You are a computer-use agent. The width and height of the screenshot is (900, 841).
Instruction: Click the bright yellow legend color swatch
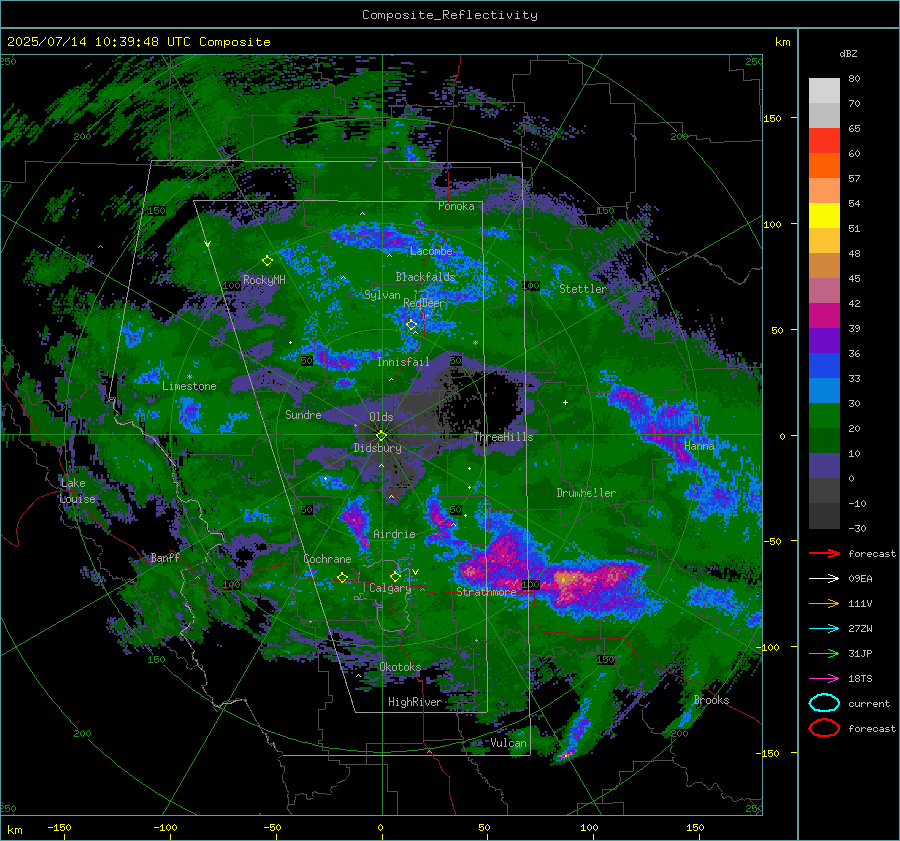(x=824, y=215)
